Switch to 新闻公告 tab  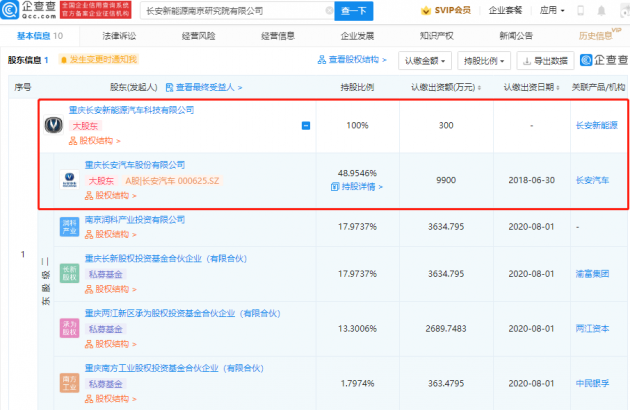click(516, 36)
